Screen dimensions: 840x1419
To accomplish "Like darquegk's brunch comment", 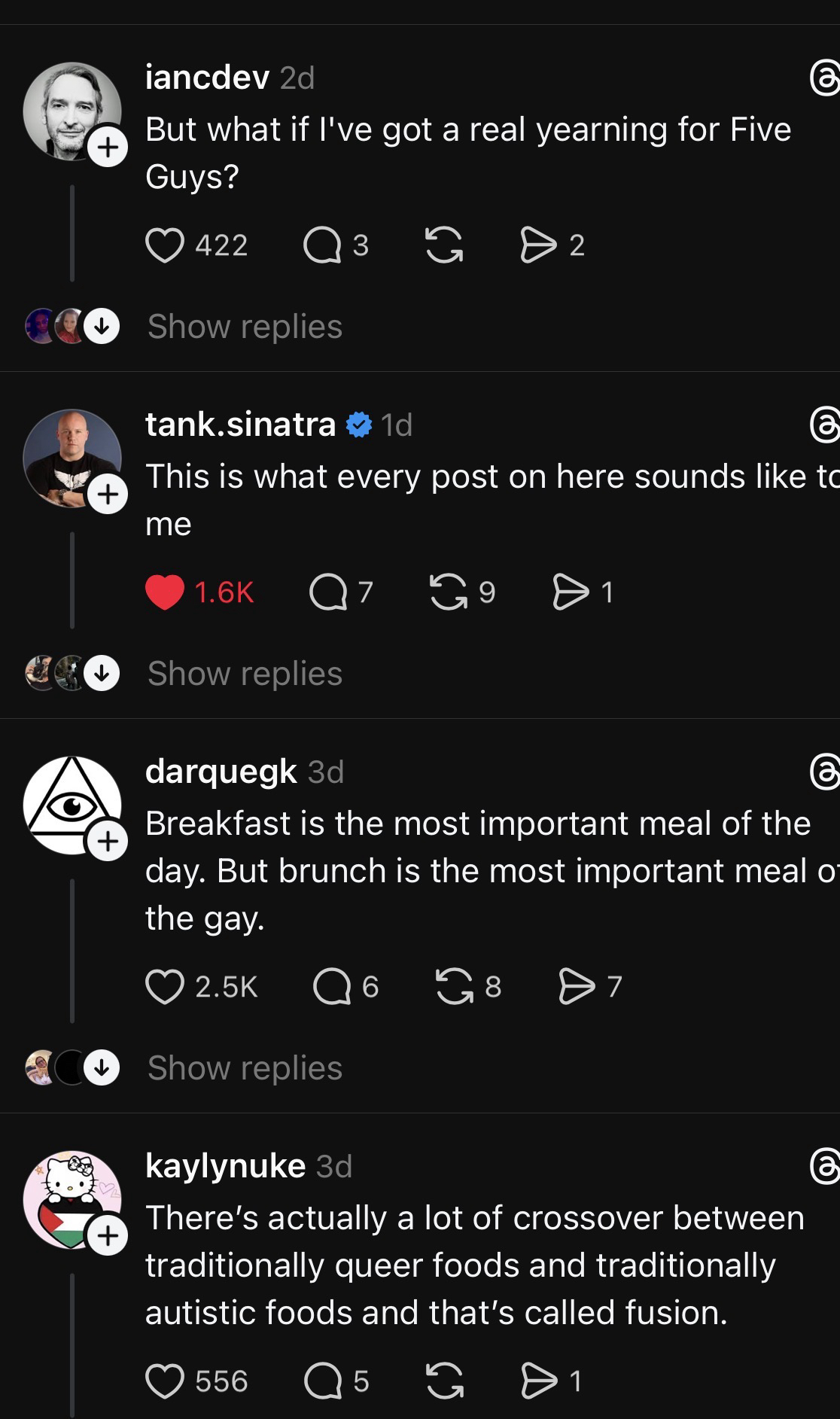I will pos(165,987).
